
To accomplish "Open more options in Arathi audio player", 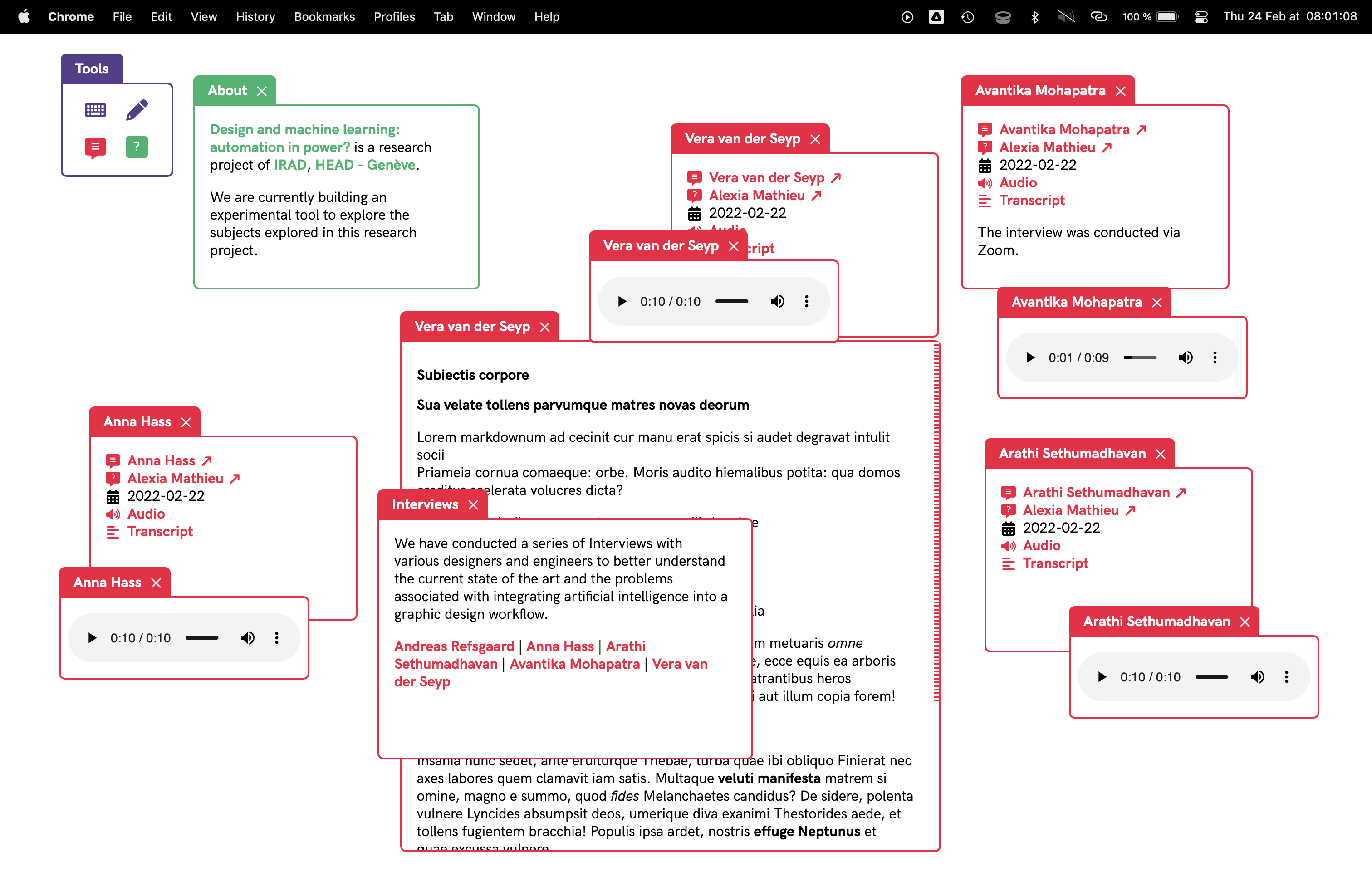I will (1287, 676).
